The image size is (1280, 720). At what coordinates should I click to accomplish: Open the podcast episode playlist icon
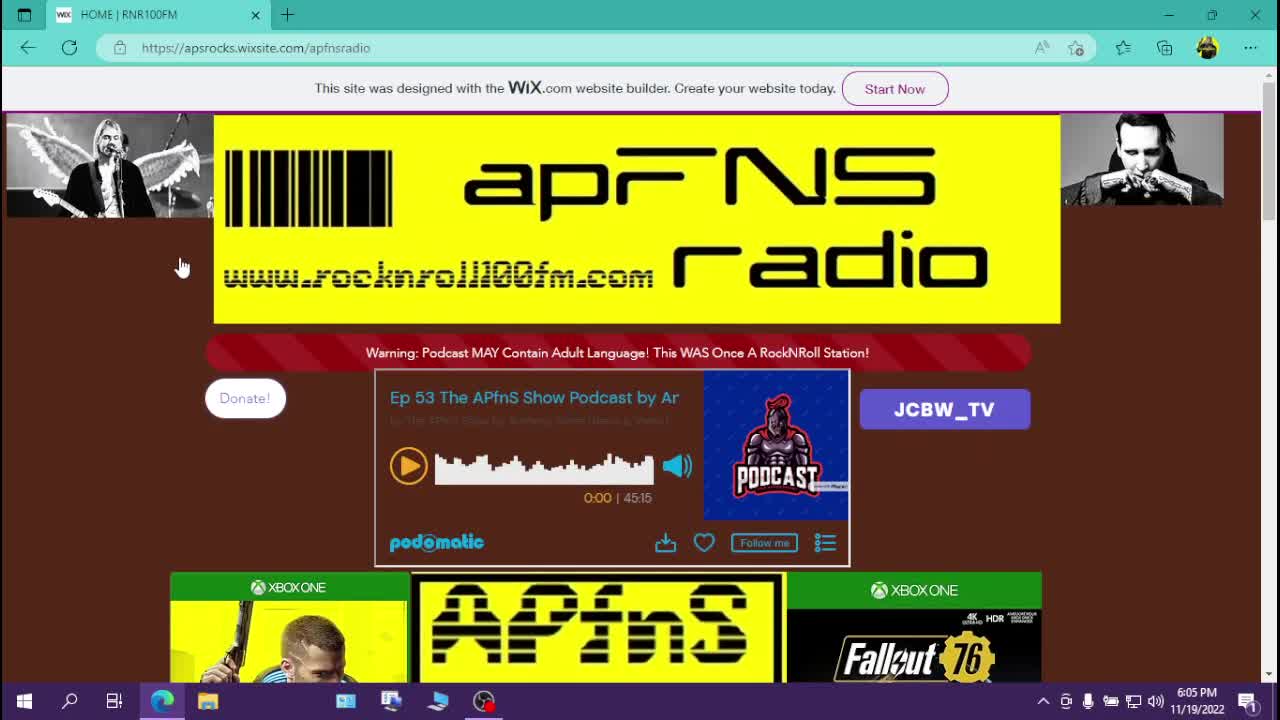coord(825,543)
